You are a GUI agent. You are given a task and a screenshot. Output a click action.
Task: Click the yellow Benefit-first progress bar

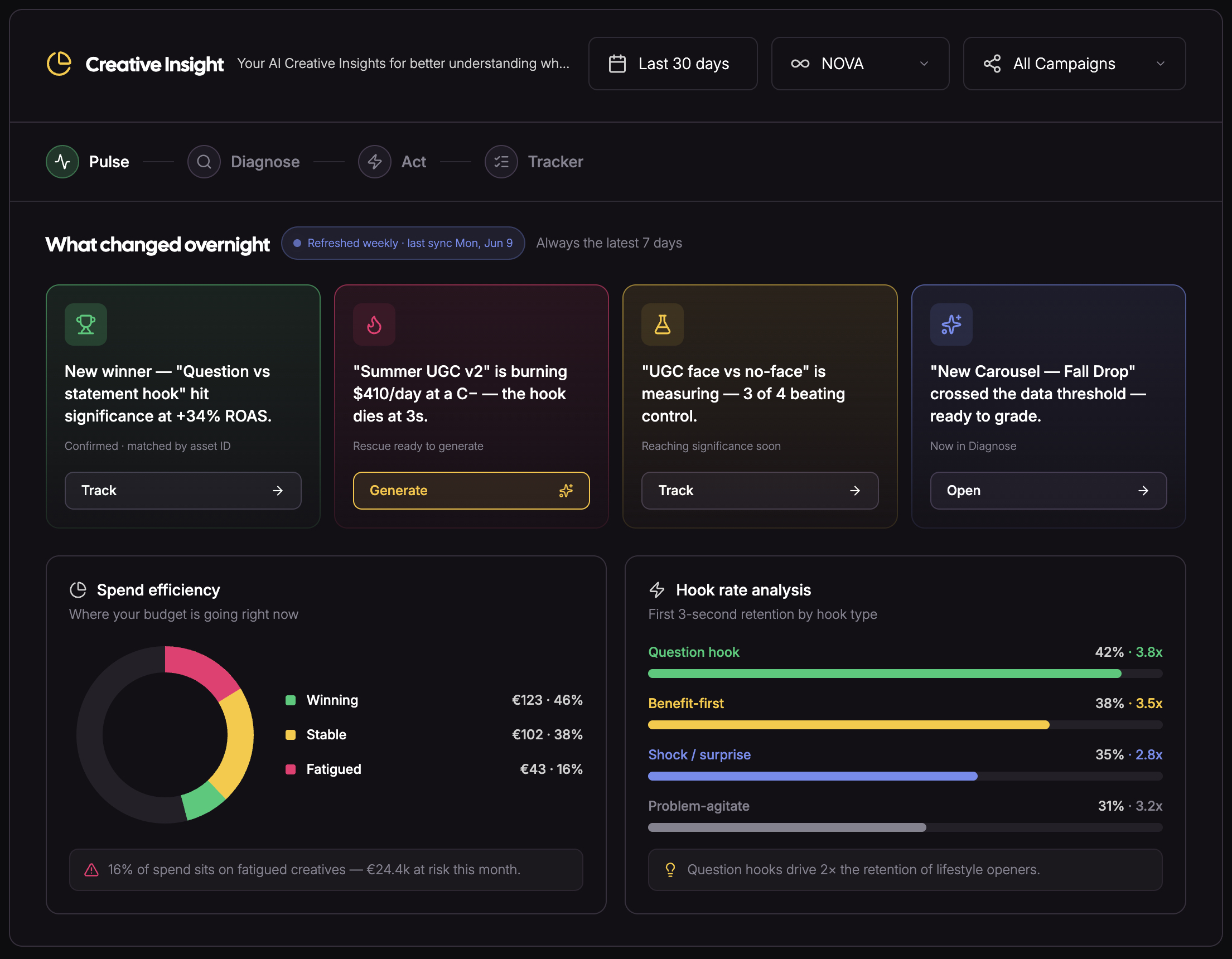pos(848,725)
